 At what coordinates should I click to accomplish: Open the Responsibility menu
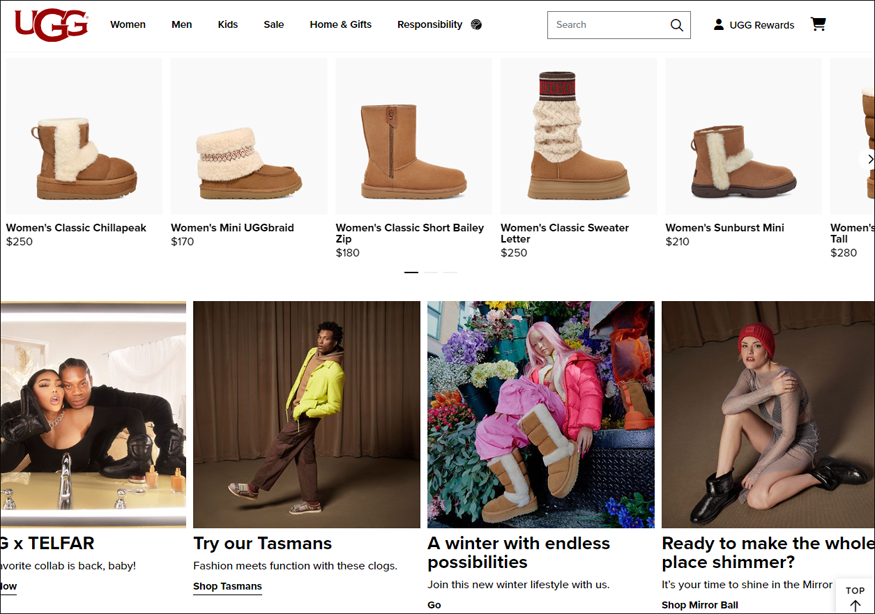(x=430, y=25)
